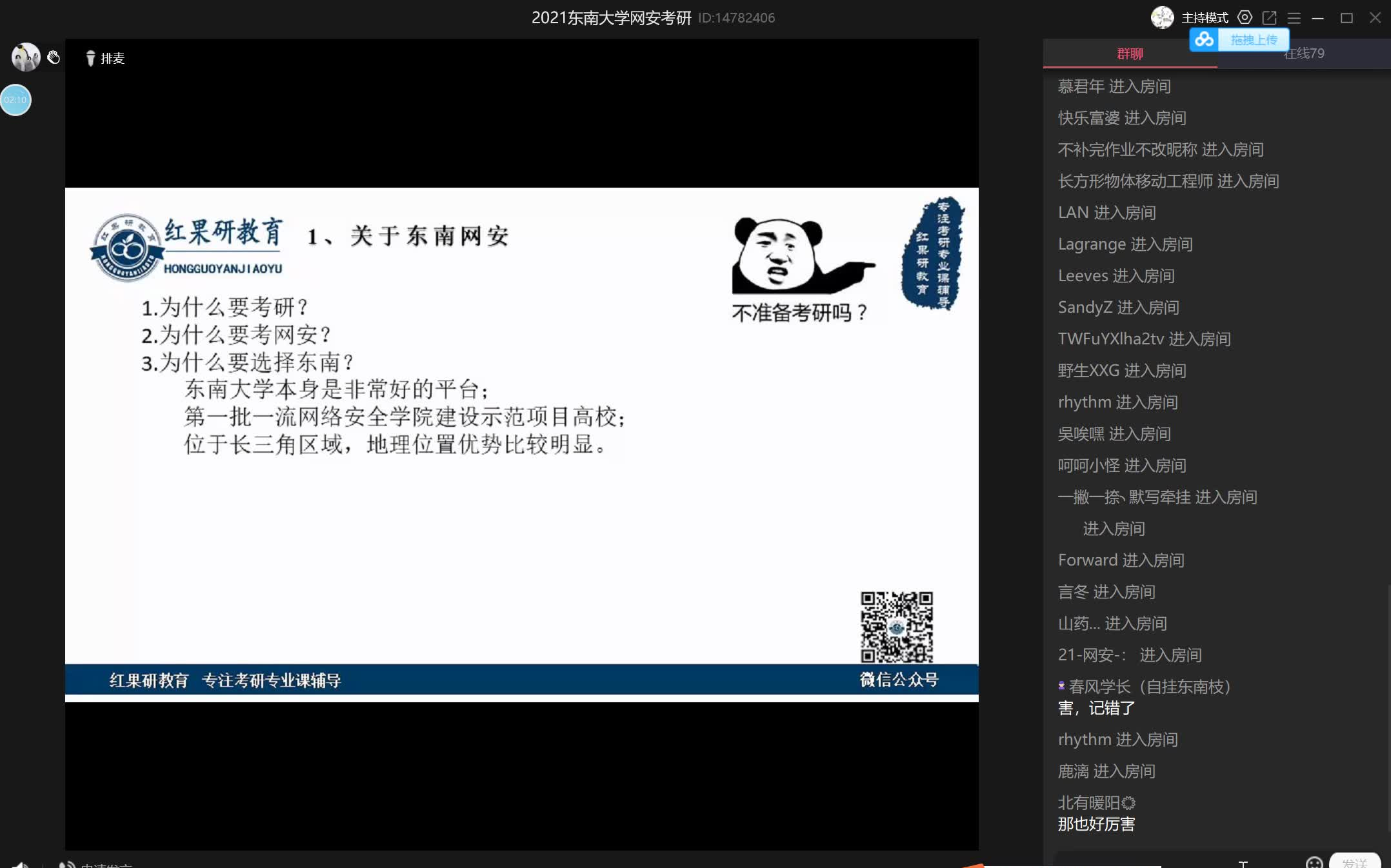Expand the online members list labeled 在线79
Image resolution: width=1391 pixels, height=868 pixels.
[1303, 54]
